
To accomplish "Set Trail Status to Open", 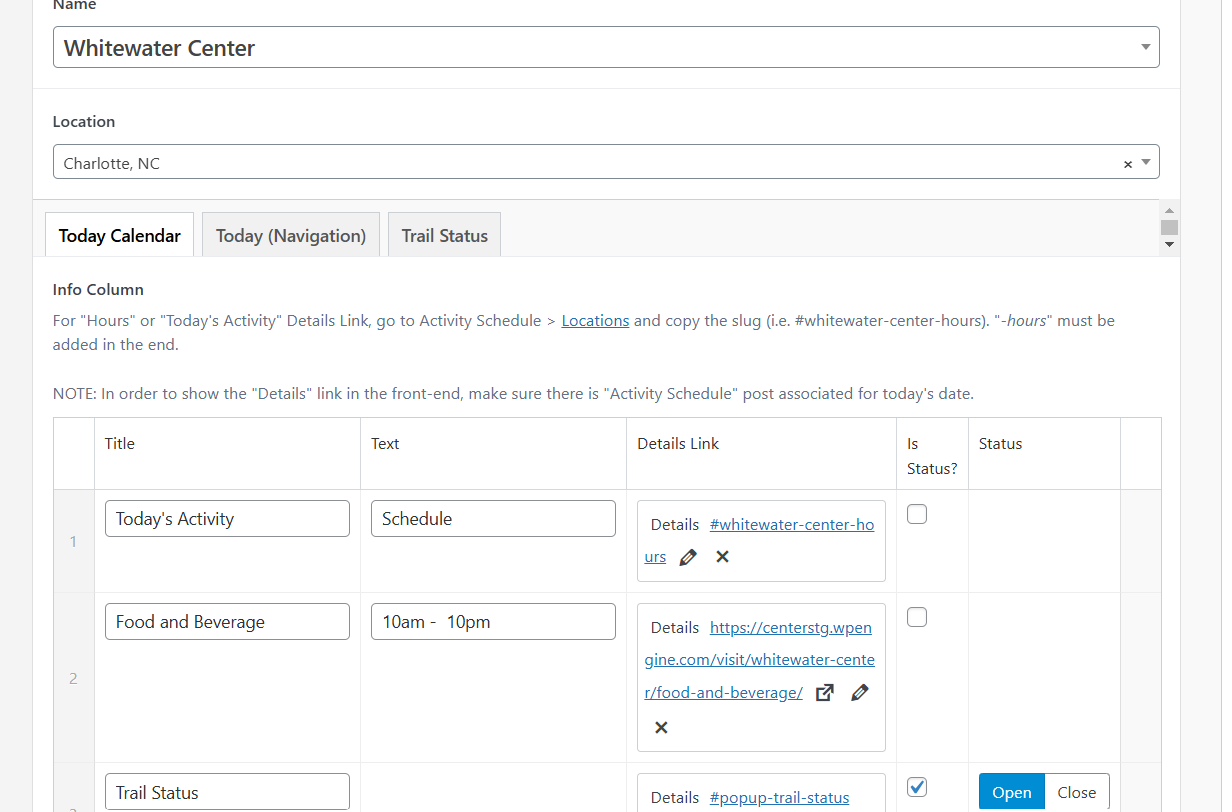I will click(1011, 791).
